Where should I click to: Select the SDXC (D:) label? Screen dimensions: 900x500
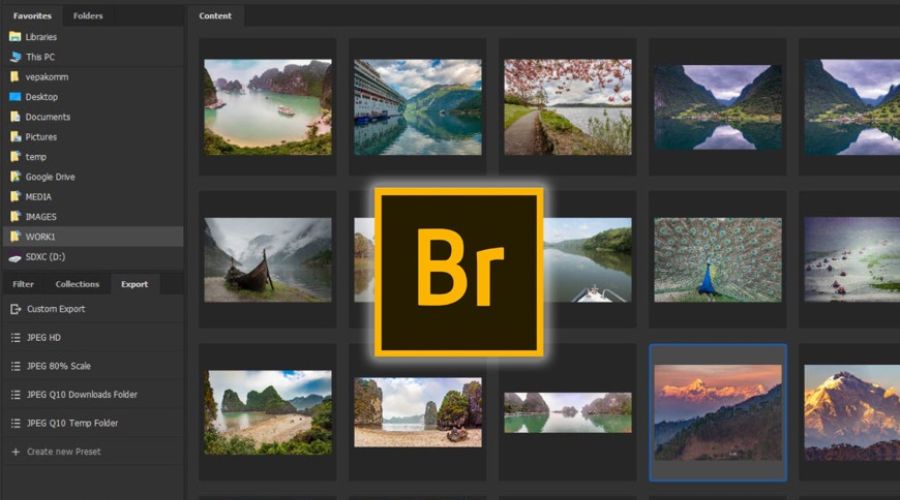(x=45, y=257)
